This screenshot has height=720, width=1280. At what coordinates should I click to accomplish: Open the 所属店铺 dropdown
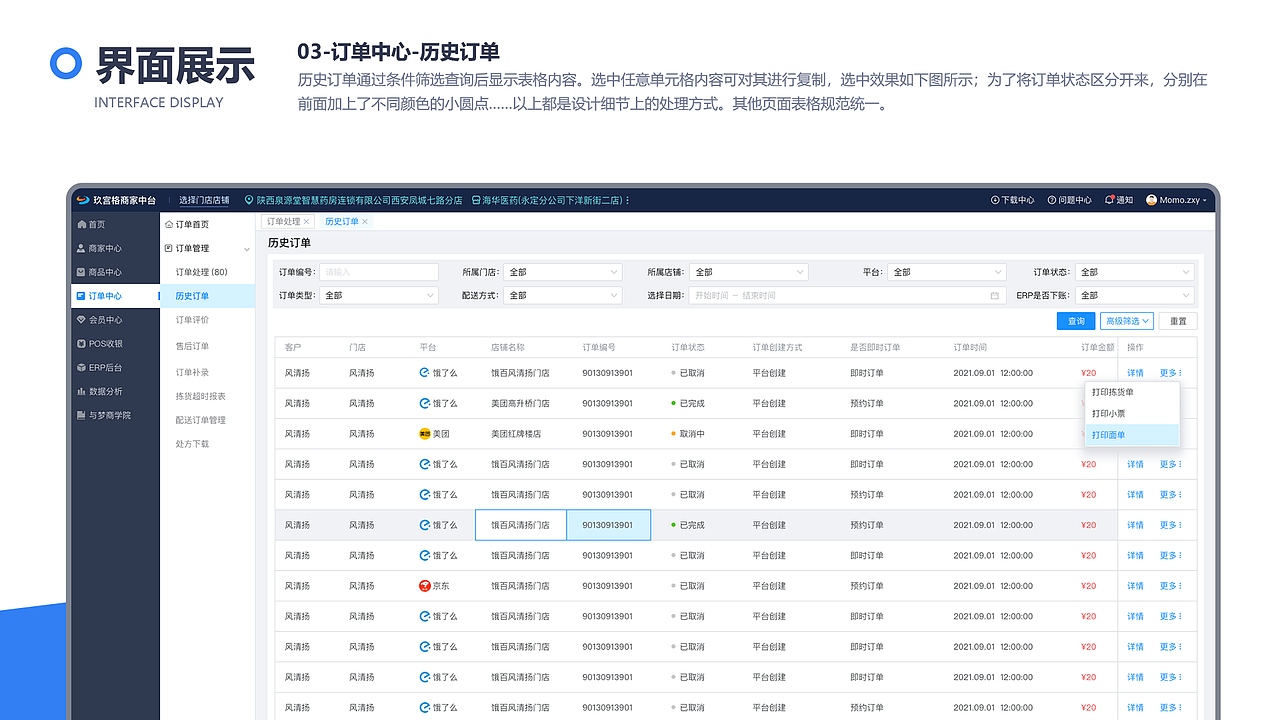click(748, 272)
